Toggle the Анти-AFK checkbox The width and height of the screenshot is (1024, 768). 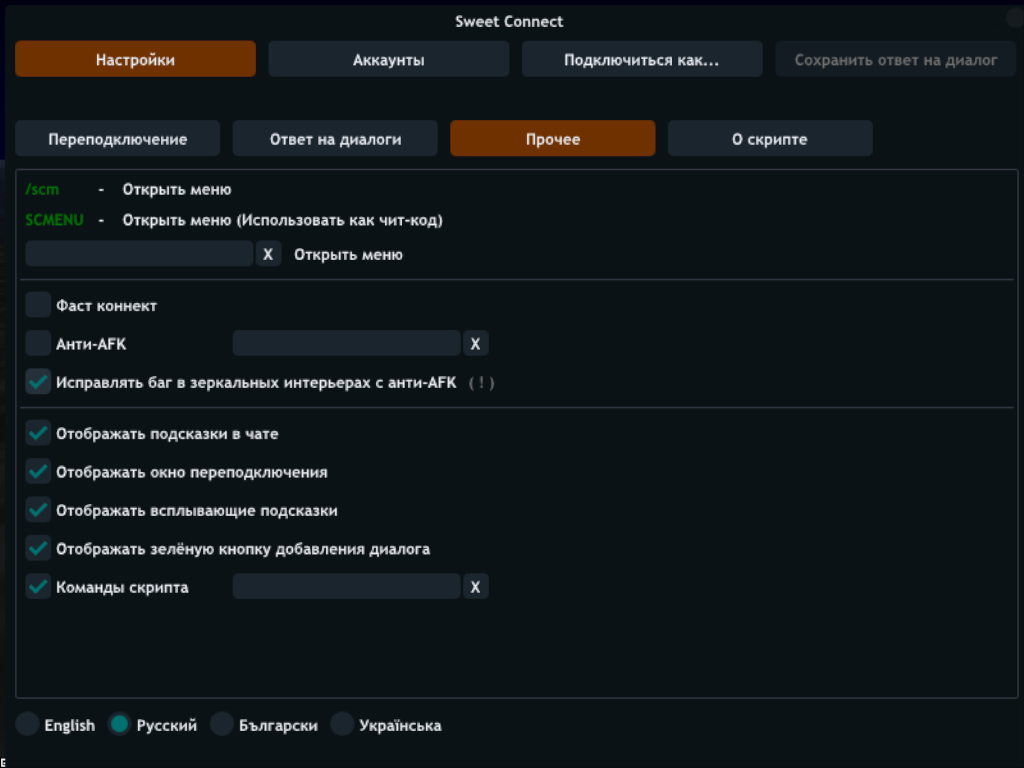(38, 344)
